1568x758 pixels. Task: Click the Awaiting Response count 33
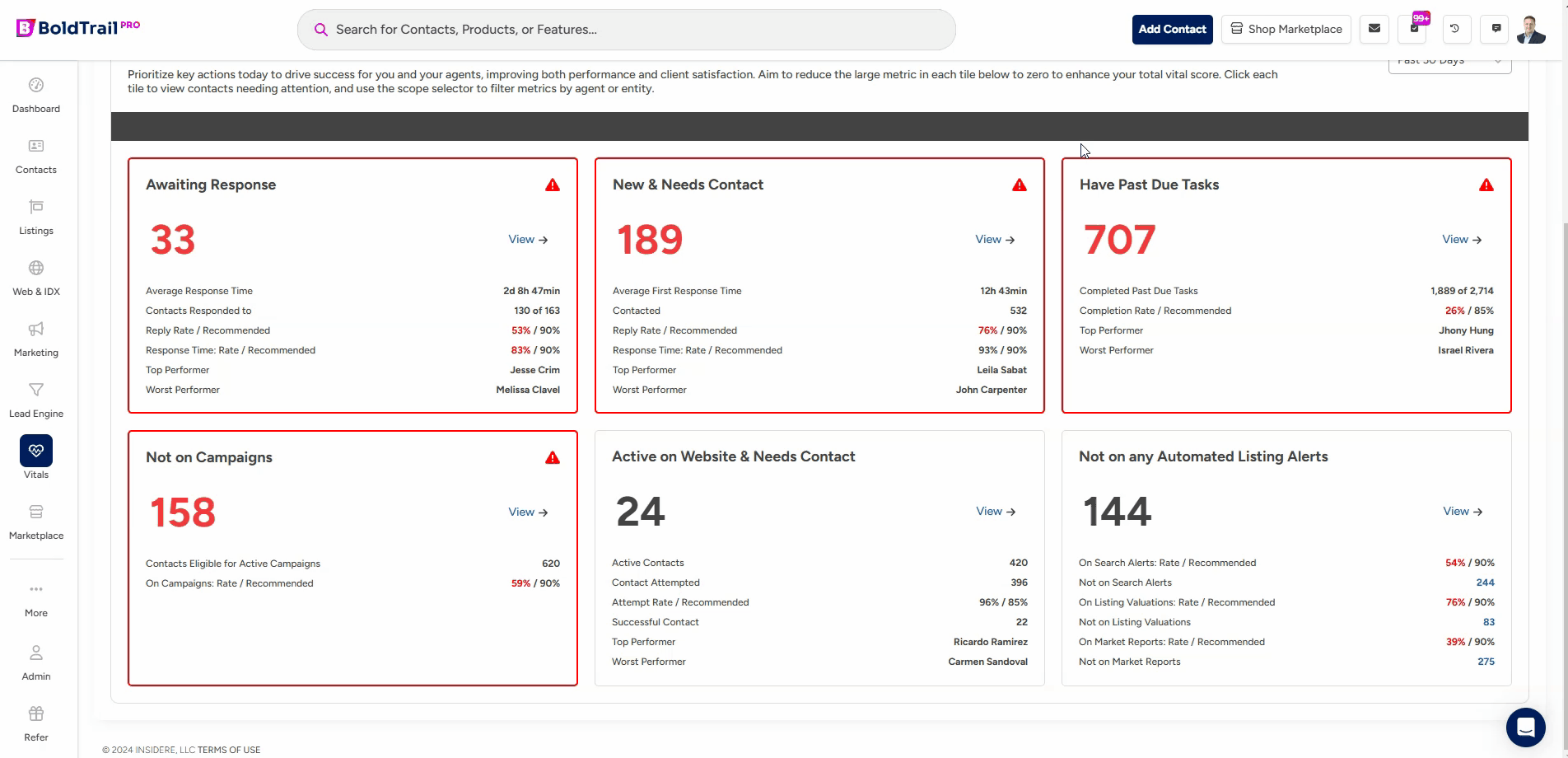(x=173, y=240)
